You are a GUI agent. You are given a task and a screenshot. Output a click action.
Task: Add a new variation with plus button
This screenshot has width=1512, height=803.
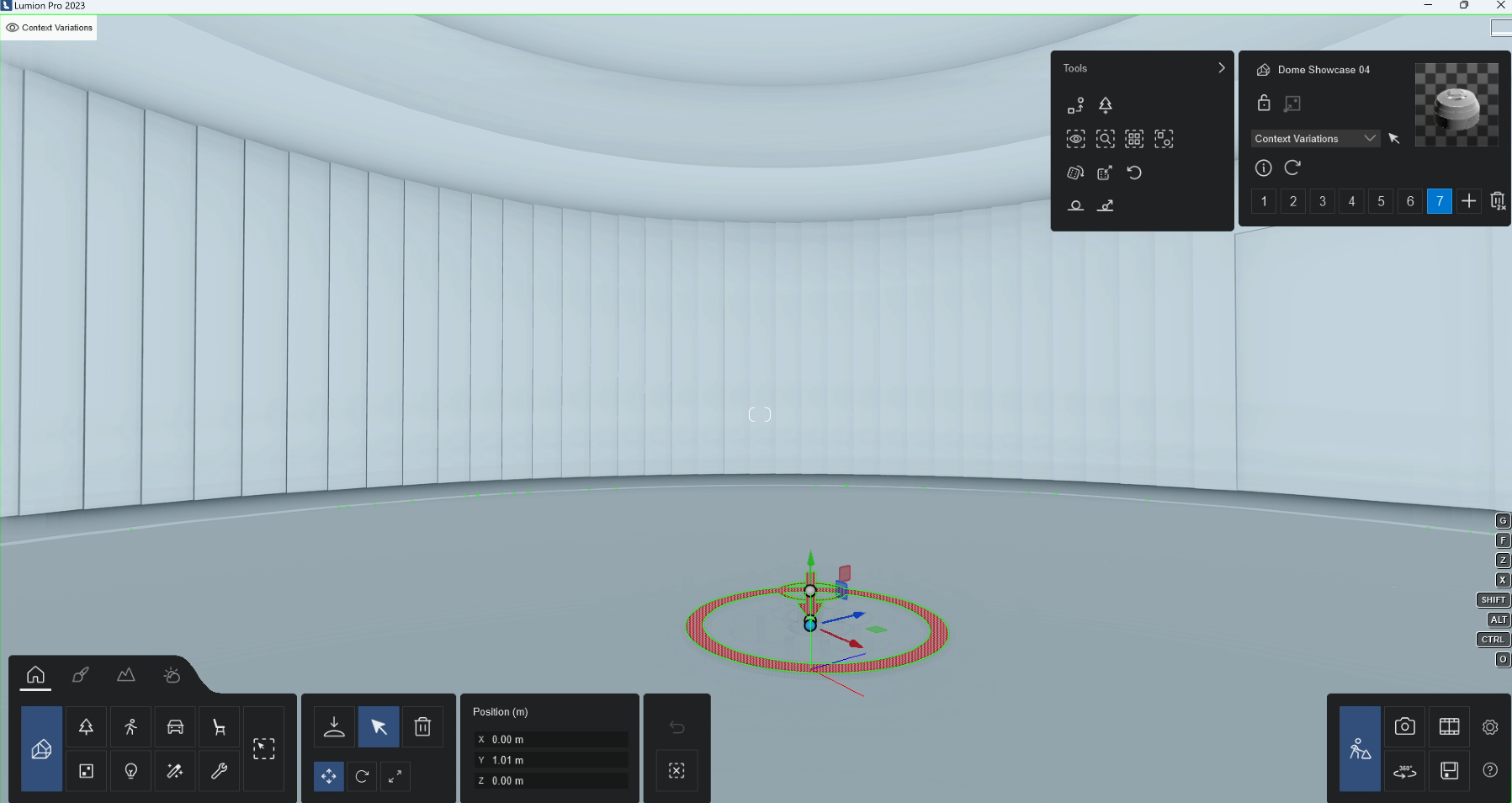coord(1468,201)
